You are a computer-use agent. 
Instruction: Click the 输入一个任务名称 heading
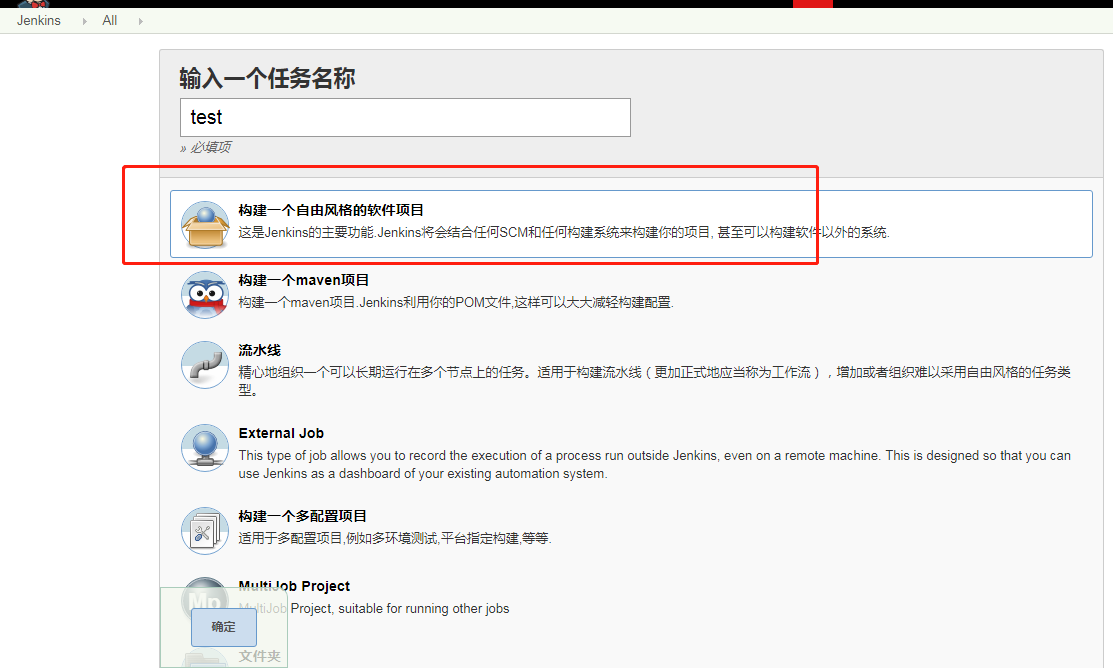click(267, 78)
